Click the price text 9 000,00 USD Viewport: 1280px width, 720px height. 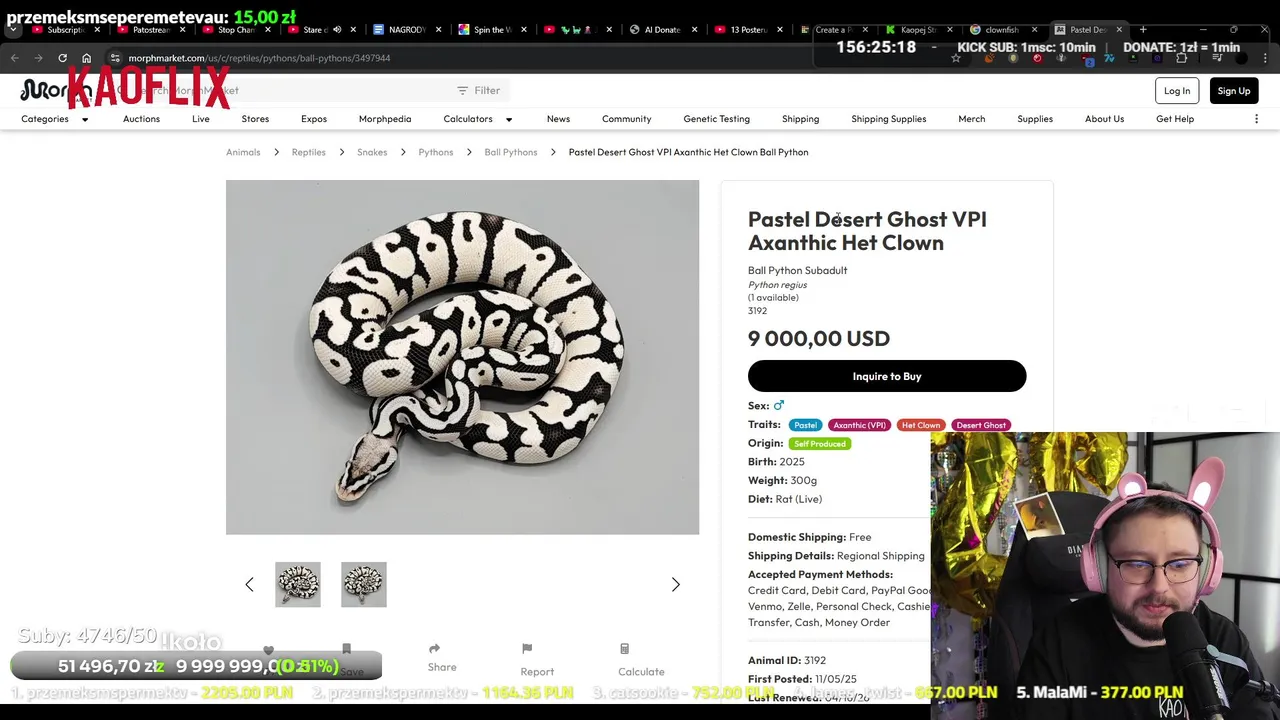(819, 338)
